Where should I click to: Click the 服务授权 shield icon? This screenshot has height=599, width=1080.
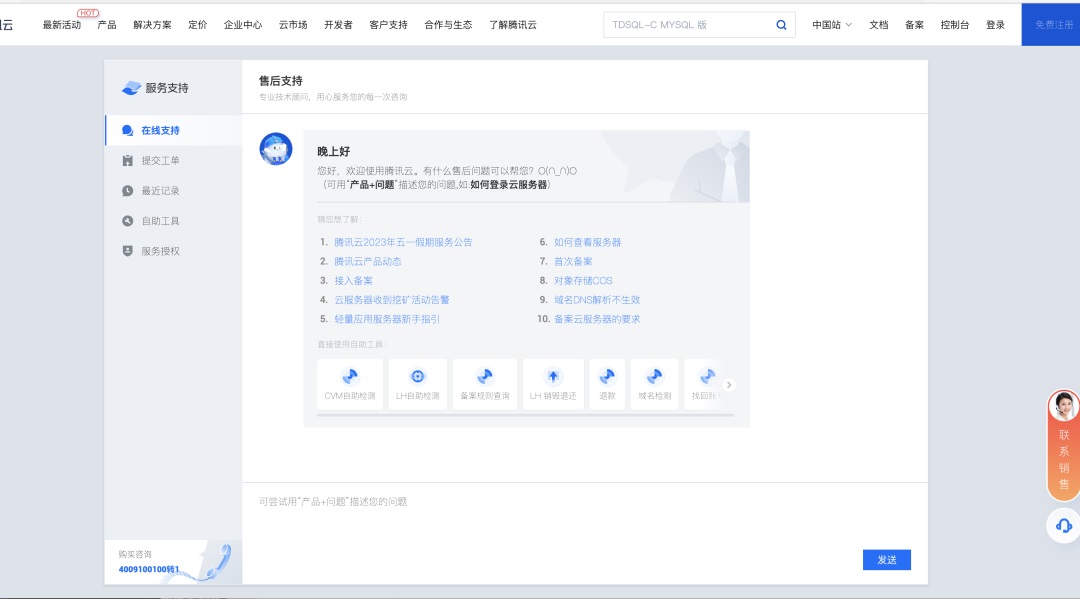(127, 251)
